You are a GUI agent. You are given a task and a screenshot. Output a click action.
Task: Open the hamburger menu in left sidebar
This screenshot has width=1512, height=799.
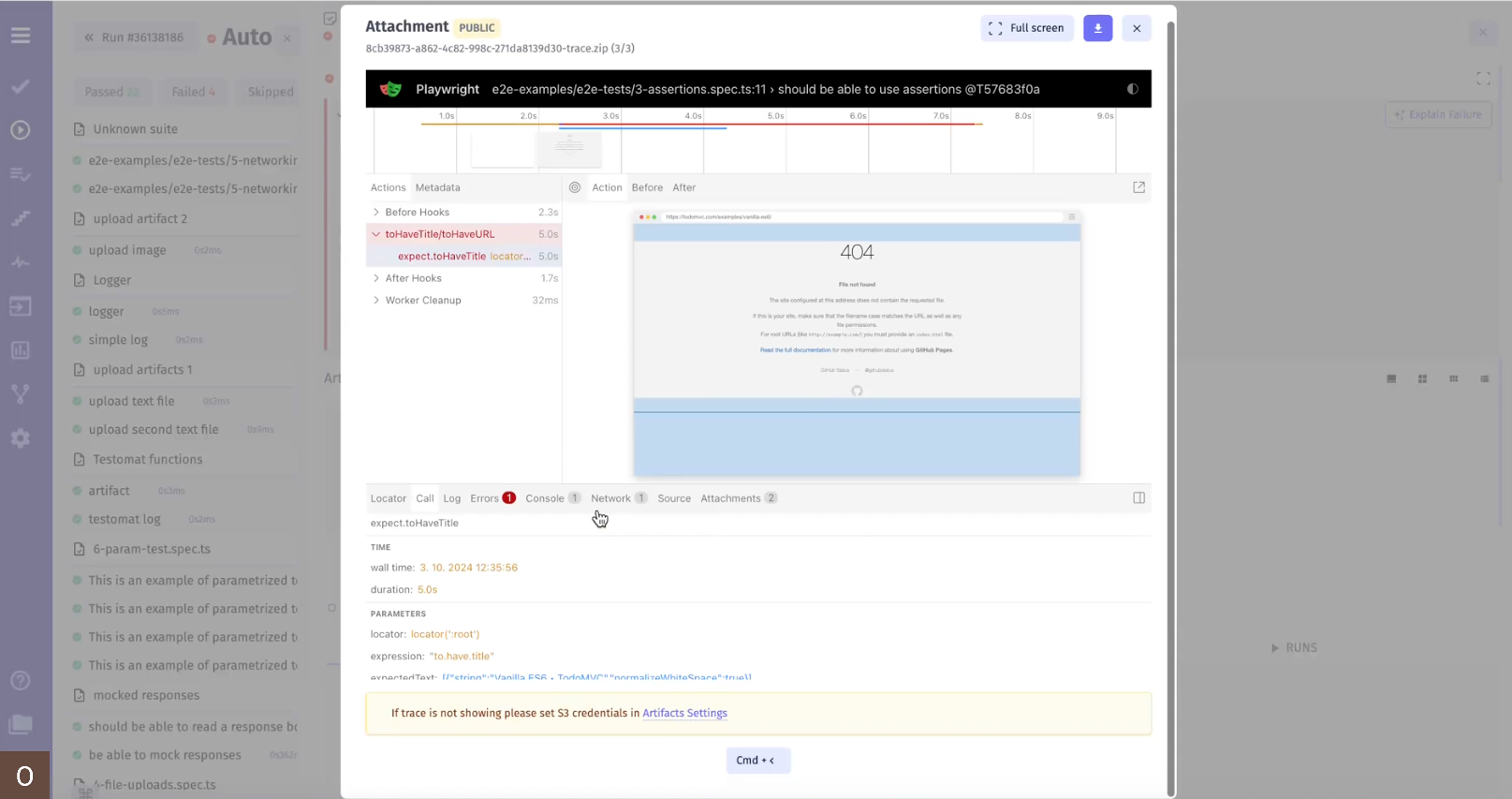point(21,36)
